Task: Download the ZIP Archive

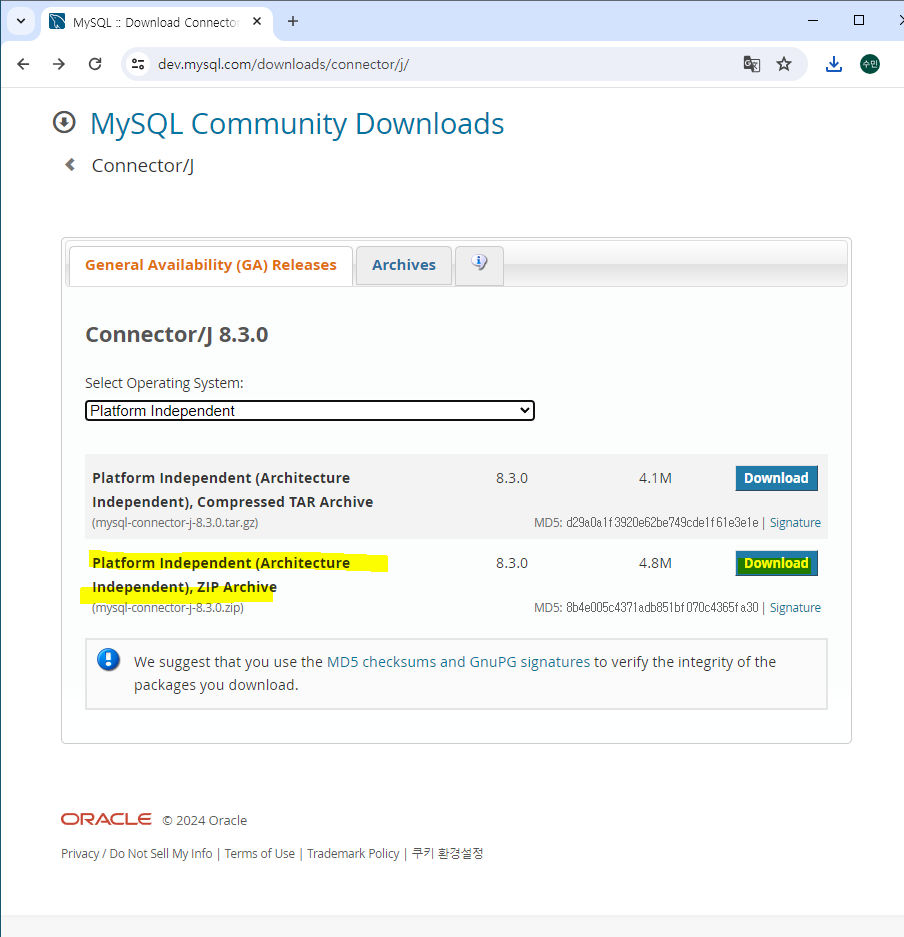Action: pos(776,563)
